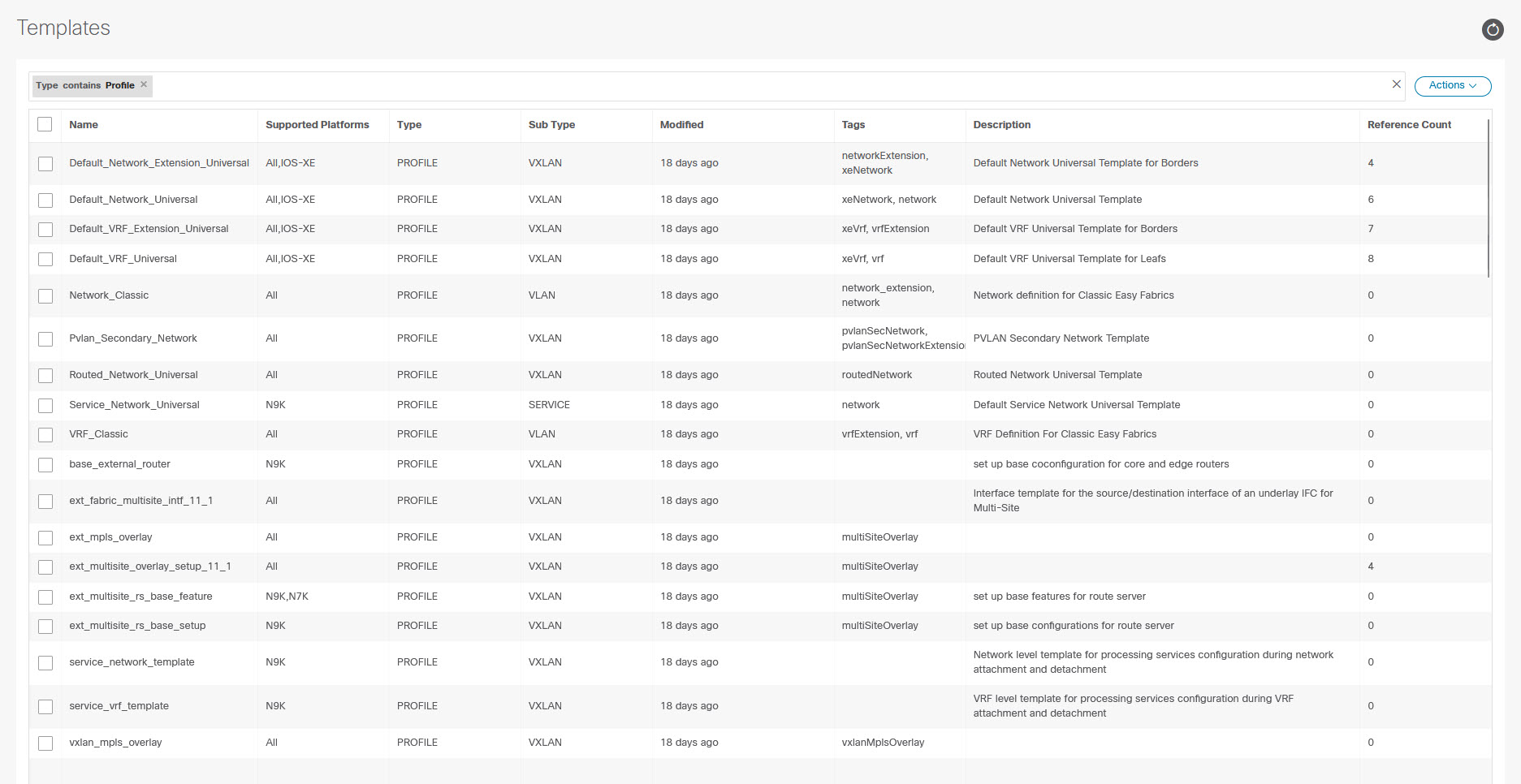1521x784 pixels.
Task: Click the Description column header
Action: tap(1002, 125)
